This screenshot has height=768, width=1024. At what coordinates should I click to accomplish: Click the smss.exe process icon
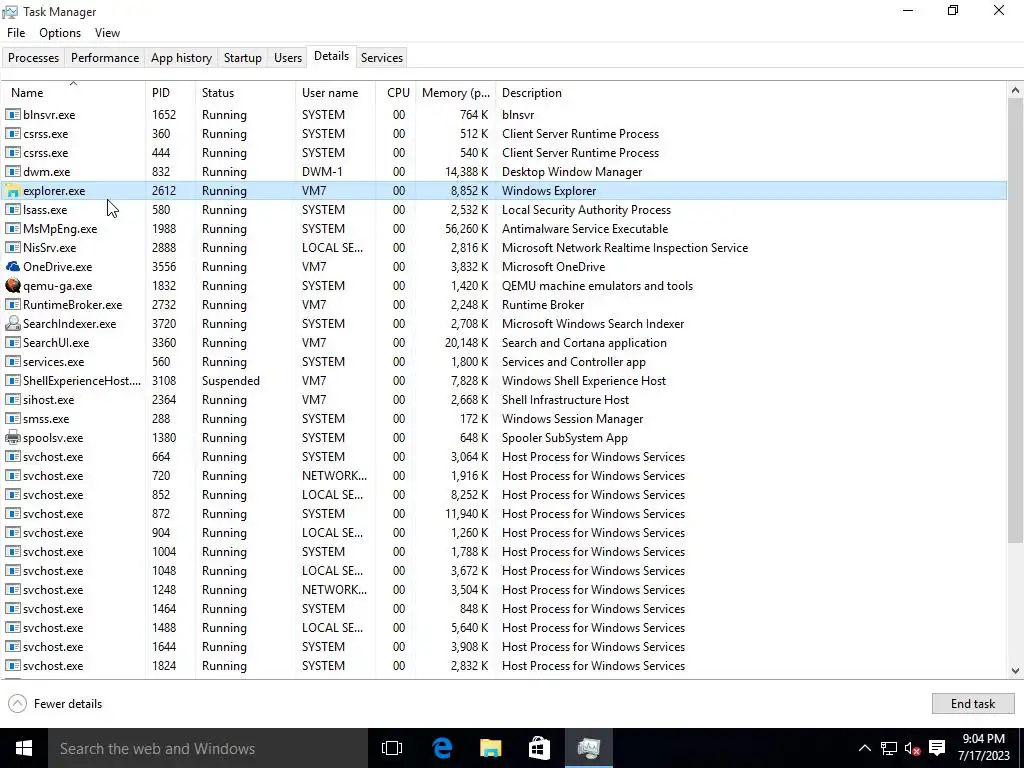tap(12, 418)
